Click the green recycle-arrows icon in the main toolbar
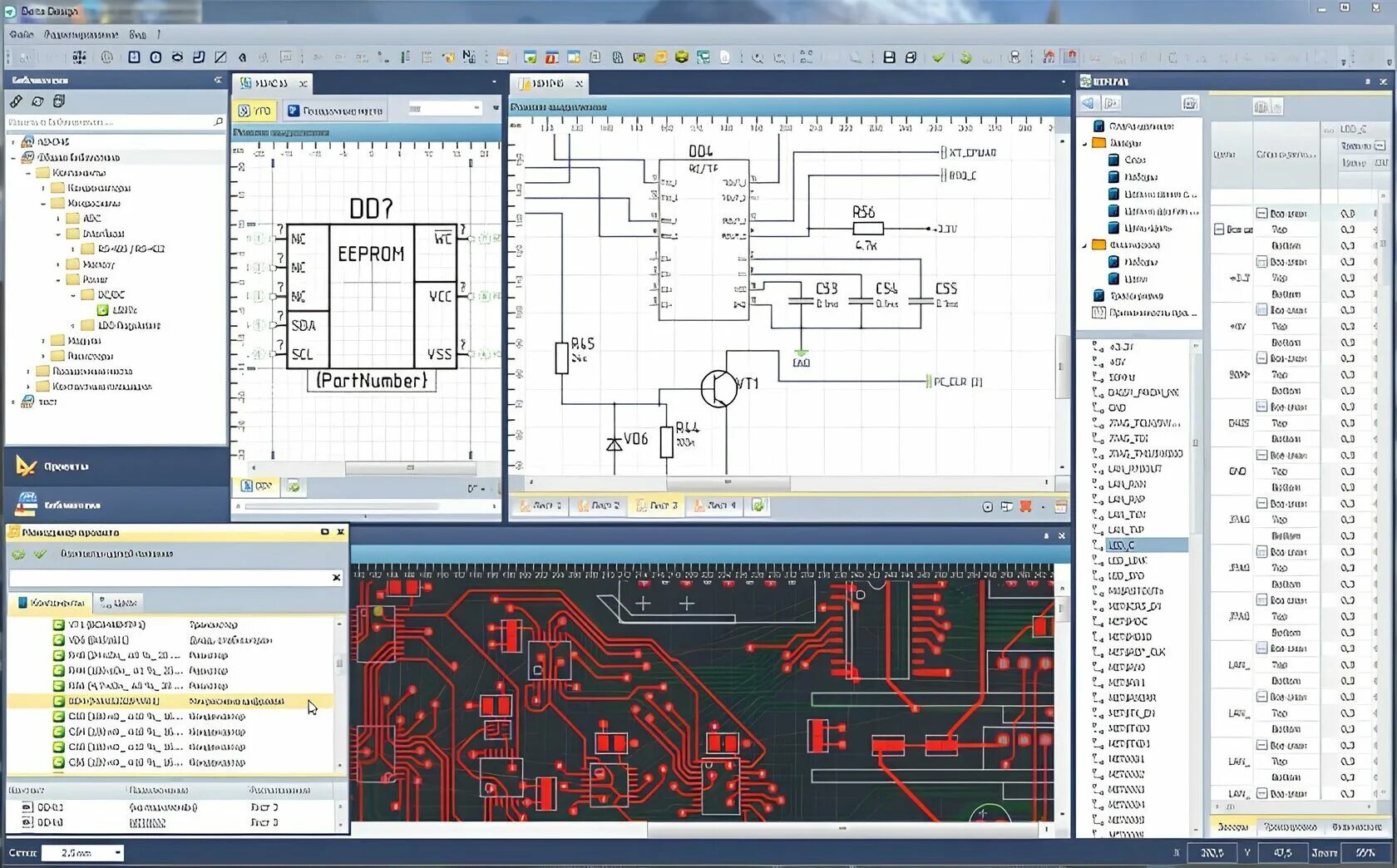Viewport: 1397px width, 868px height. [965, 57]
